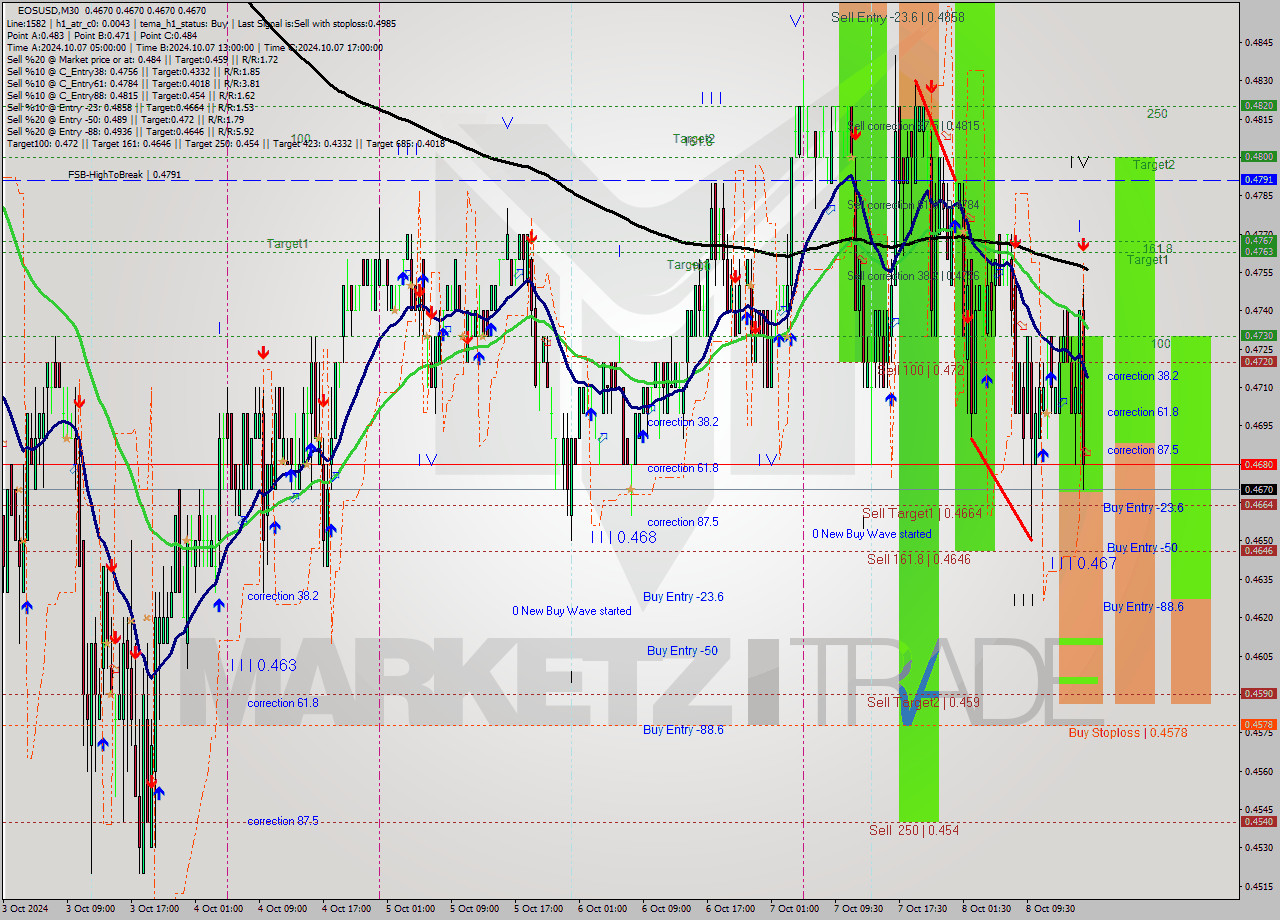Click the 0.4800 green price tag
The width and height of the screenshot is (1280, 920).
tap(1258, 156)
